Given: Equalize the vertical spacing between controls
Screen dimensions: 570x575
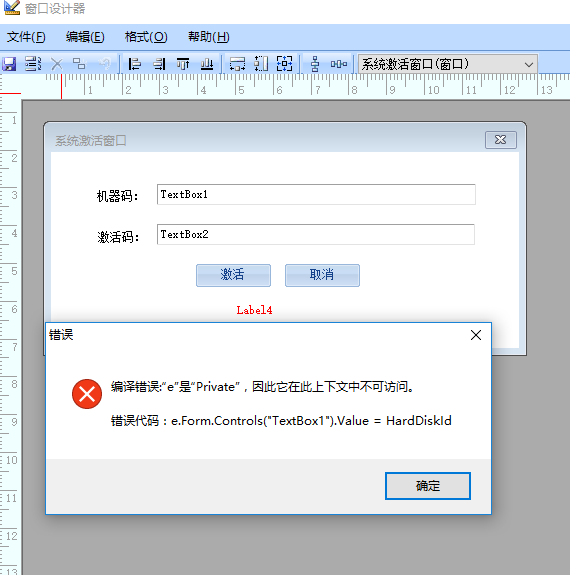Looking at the screenshot, I should tap(315, 64).
